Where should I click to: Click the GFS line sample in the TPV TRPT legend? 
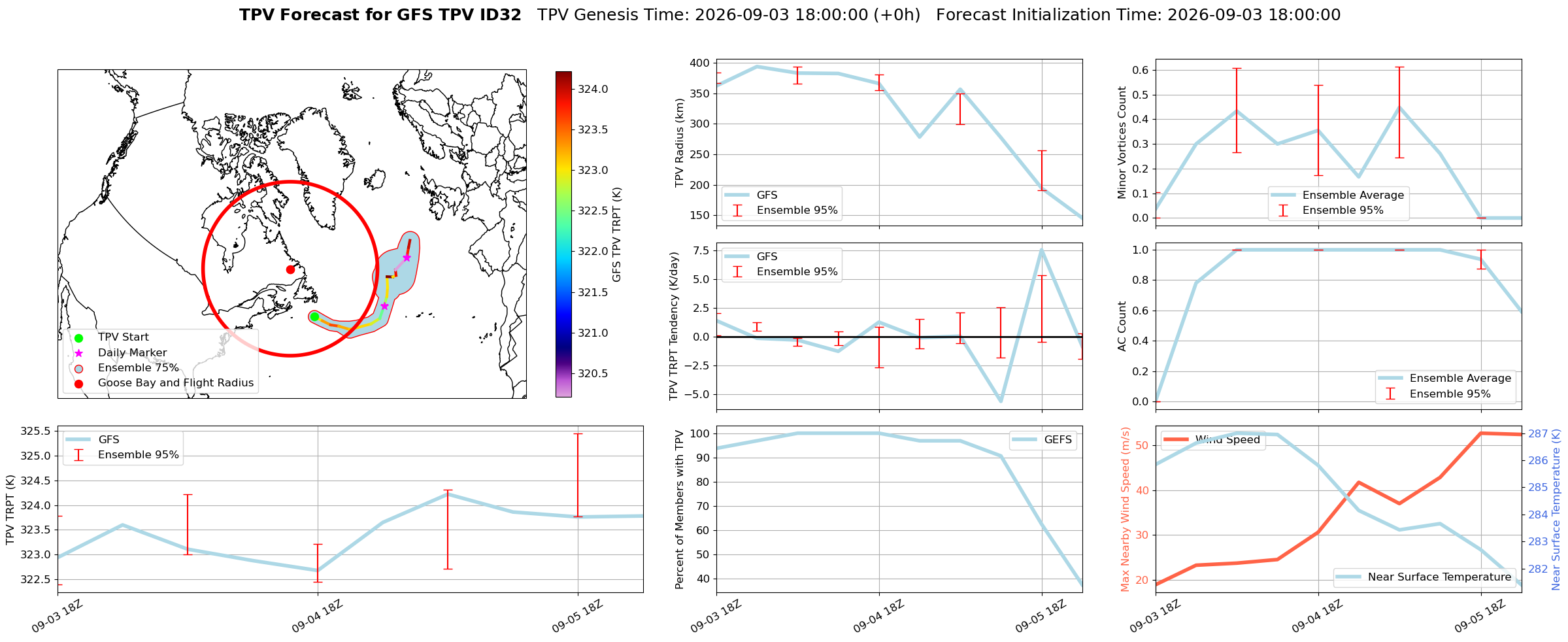pyautogui.click(x=78, y=440)
